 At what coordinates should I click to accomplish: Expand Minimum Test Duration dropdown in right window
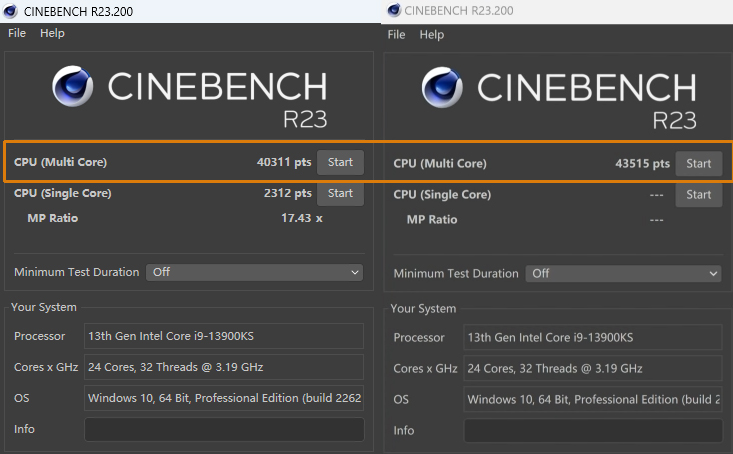623,273
